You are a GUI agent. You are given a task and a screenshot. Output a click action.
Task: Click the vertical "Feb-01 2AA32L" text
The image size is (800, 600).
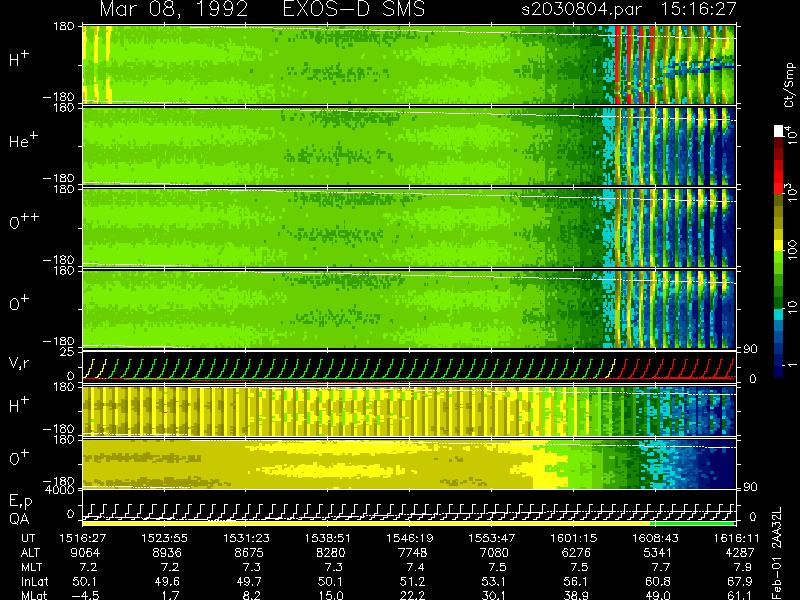[x=777, y=553]
